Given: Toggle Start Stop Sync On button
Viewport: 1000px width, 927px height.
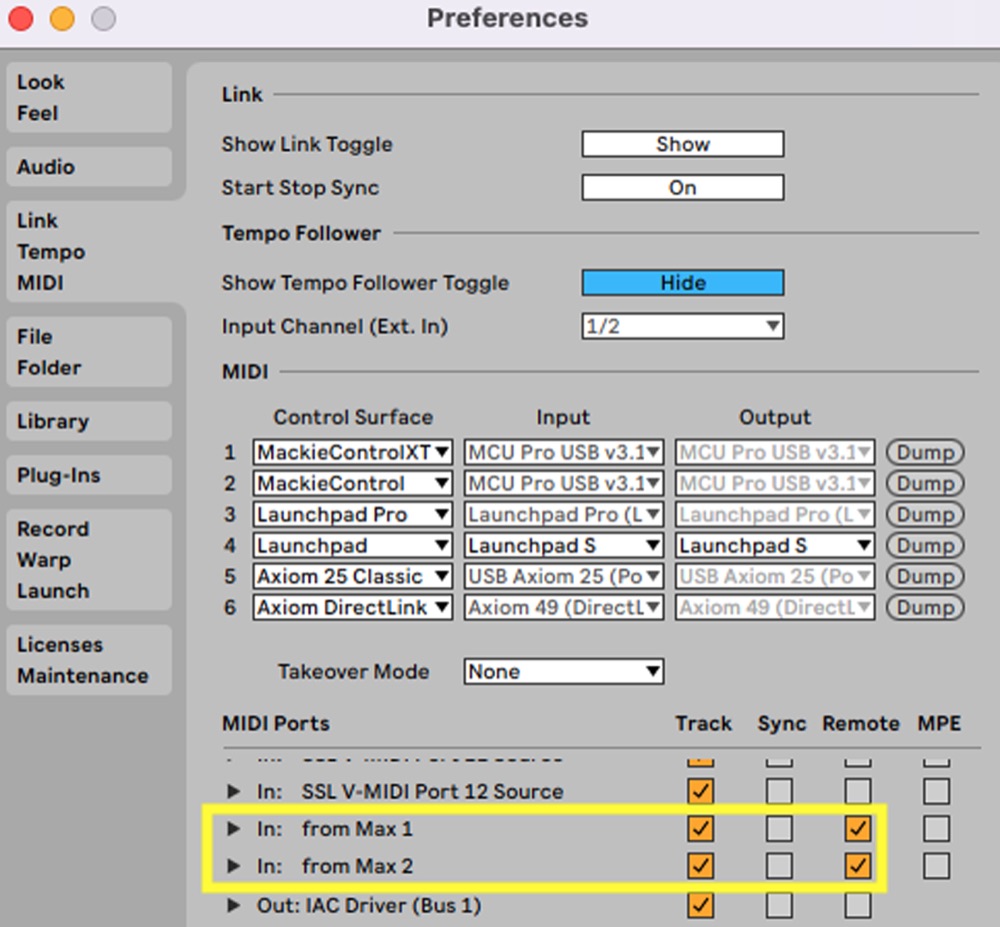Looking at the screenshot, I should 682,187.
